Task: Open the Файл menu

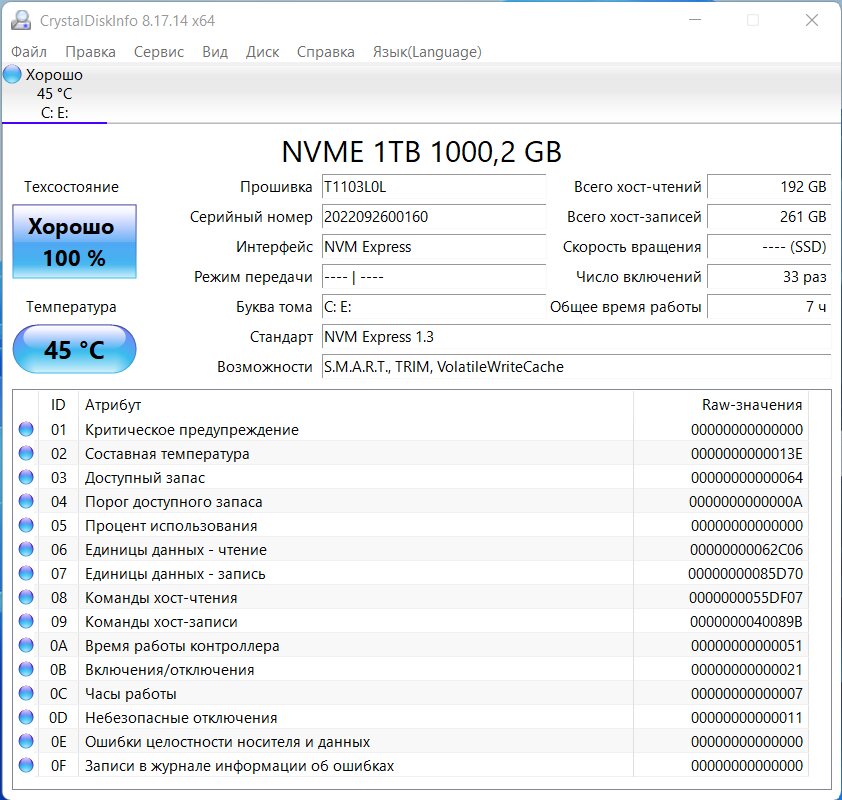Action: click(x=29, y=52)
